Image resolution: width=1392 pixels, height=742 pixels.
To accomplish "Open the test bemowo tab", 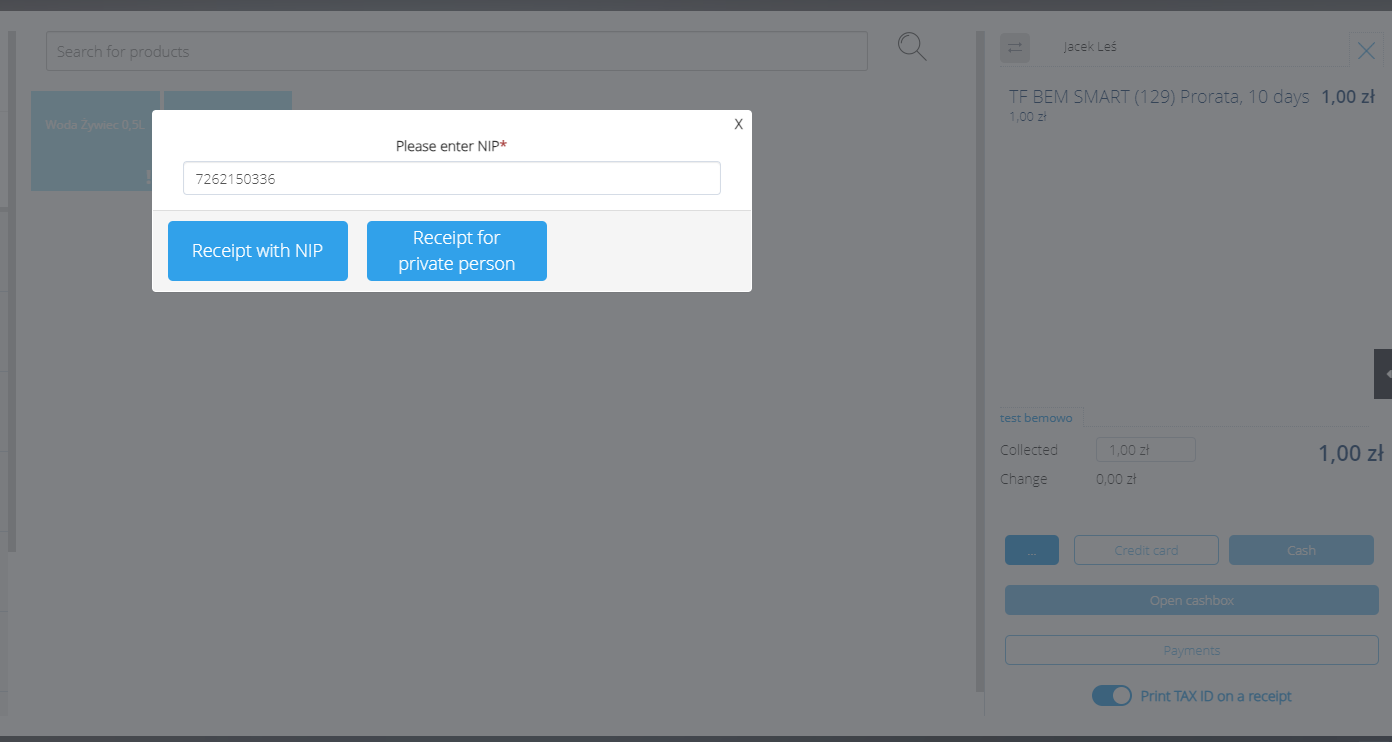I will pyautogui.click(x=1036, y=417).
